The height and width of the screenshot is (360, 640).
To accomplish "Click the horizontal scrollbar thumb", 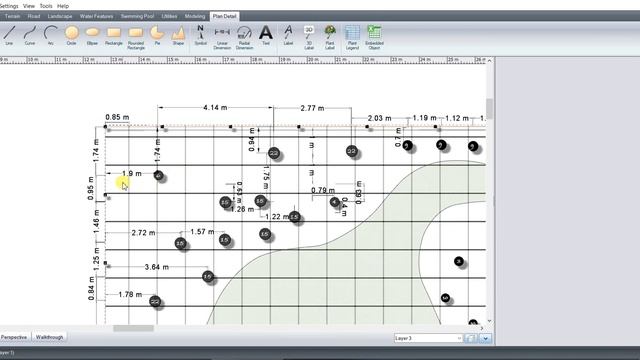I will 133,328.
